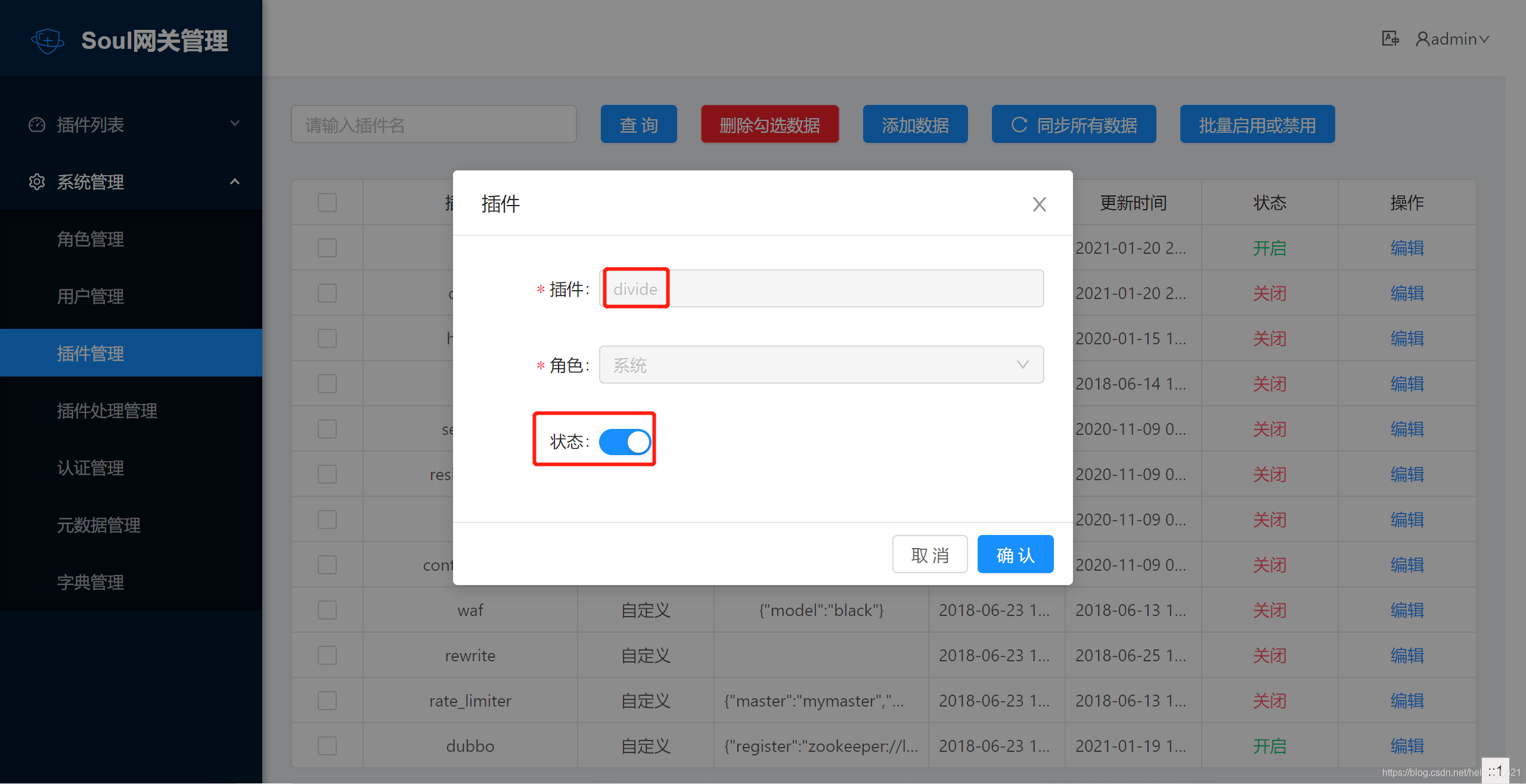Image resolution: width=1526 pixels, height=784 pixels.
Task: Close the 插件 dialog with X icon
Action: point(1039,204)
